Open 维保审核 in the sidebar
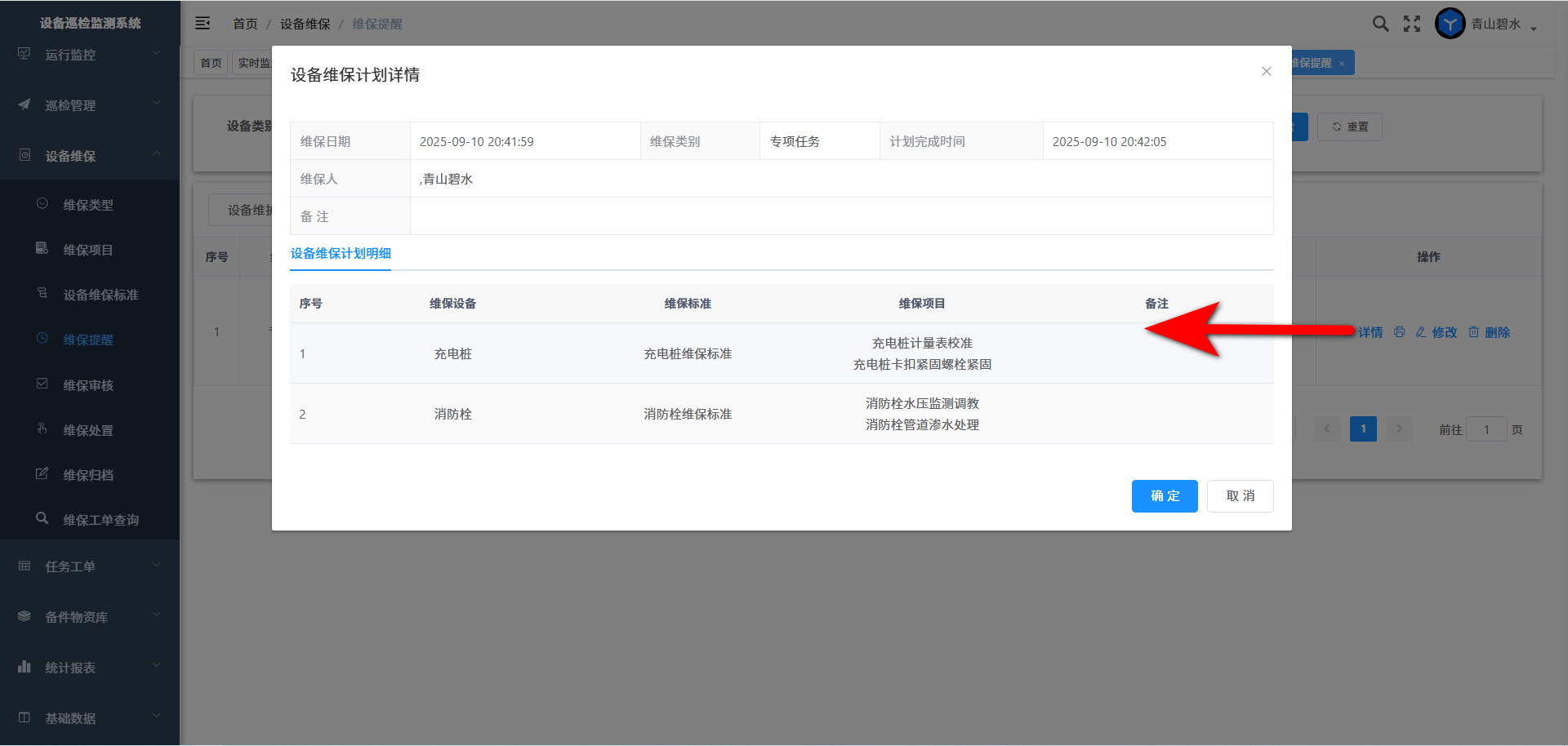The image size is (1568, 746). pos(88,385)
